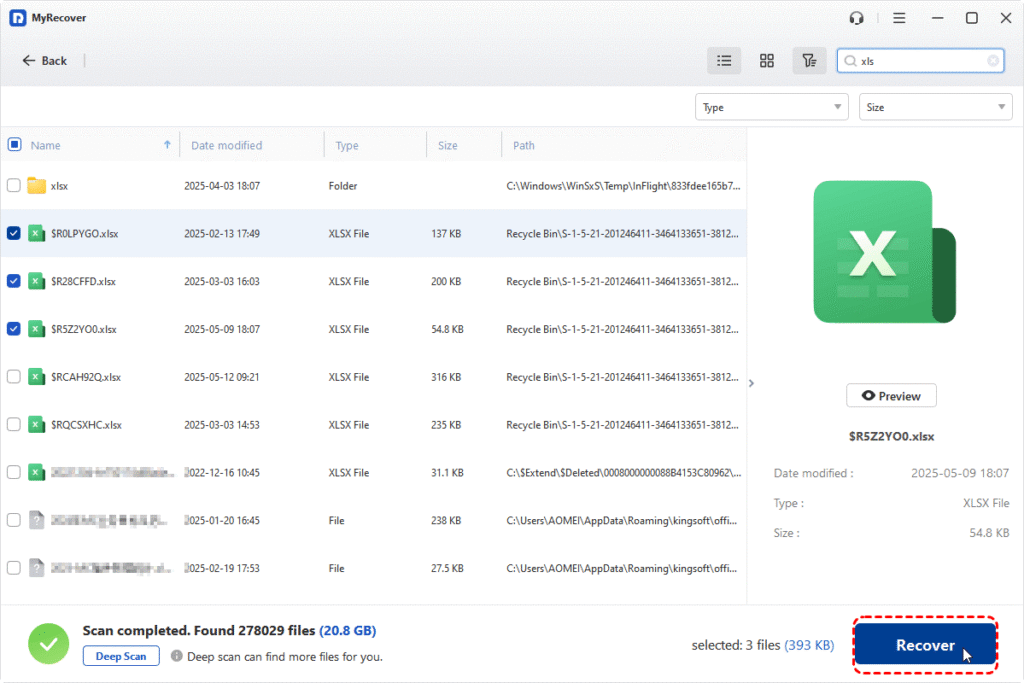The image size is (1024, 683).
Task: Click the Recover button
Action: (x=925, y=645)
